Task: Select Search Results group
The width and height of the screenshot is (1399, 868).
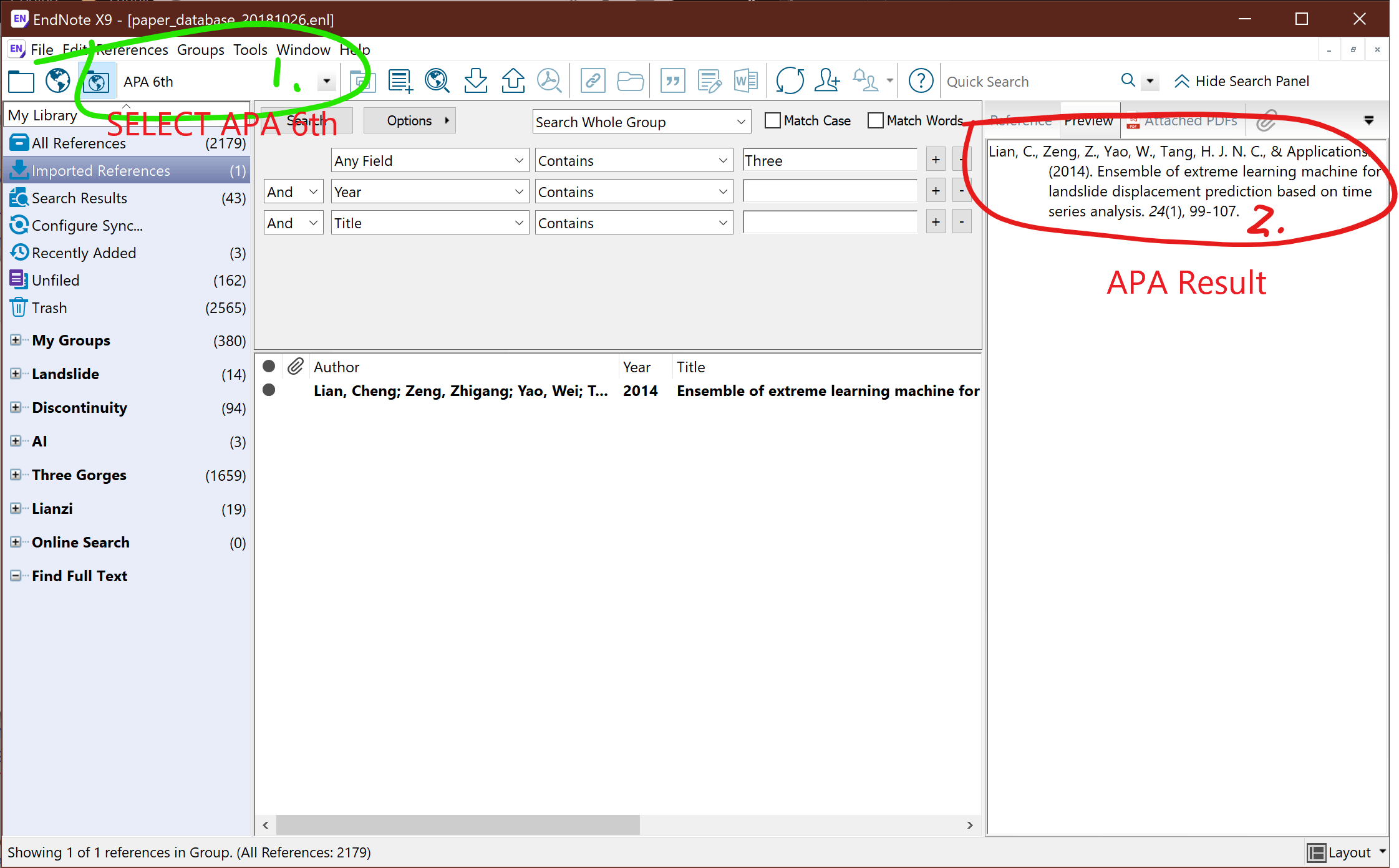Action: (x=127, y=198)
